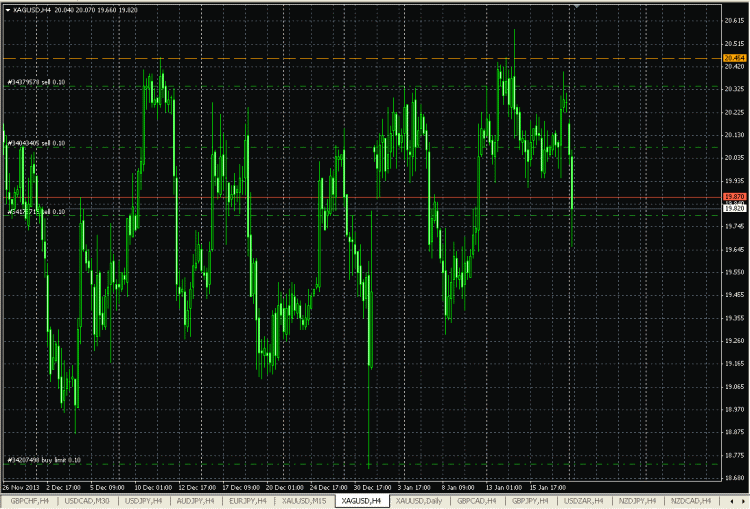The height and width of the screenshot is (509, 750).
Task: Switch to the XAUUSD,Daily tab
Action: (419, 501)
